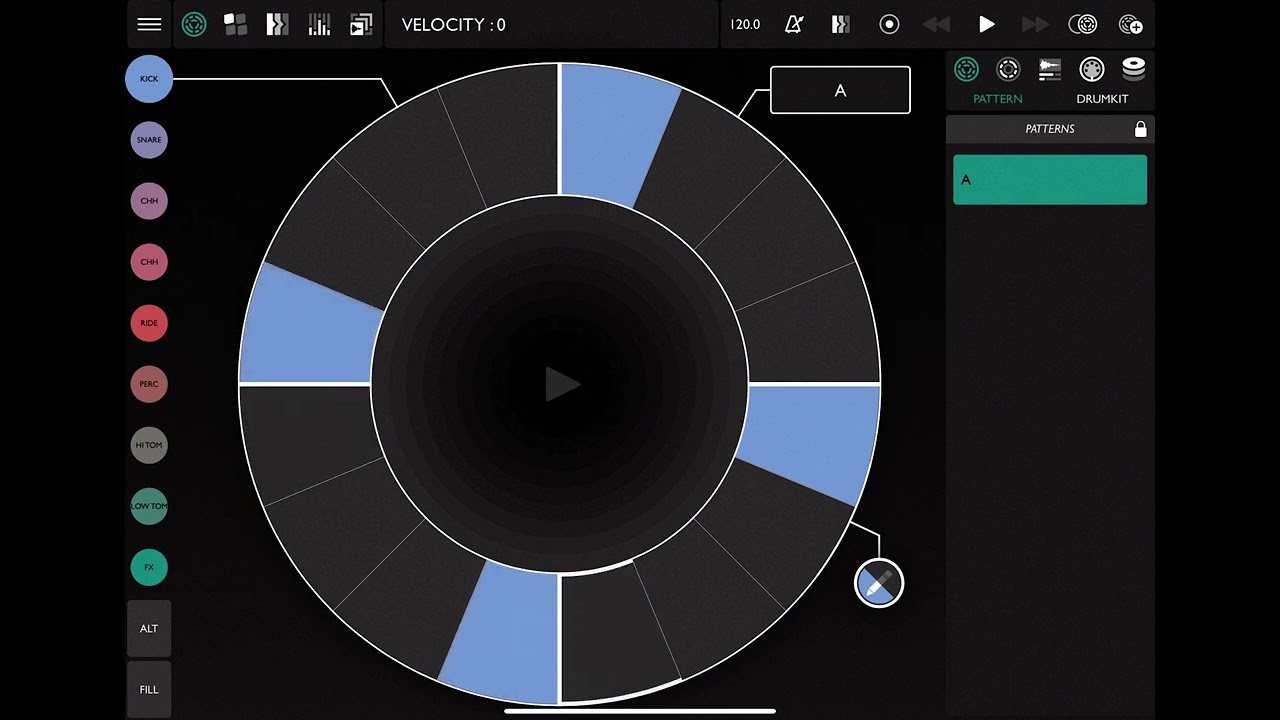Click the duplicate pattern icon
Image resolution: width=1280 pixels, height=720 pixels.
(1083, 24)
